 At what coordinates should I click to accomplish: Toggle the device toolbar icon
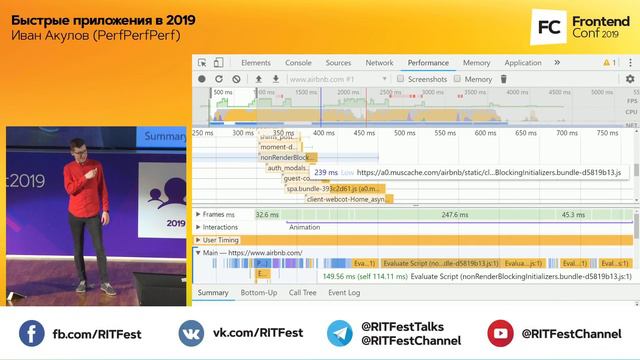point(218,62)
